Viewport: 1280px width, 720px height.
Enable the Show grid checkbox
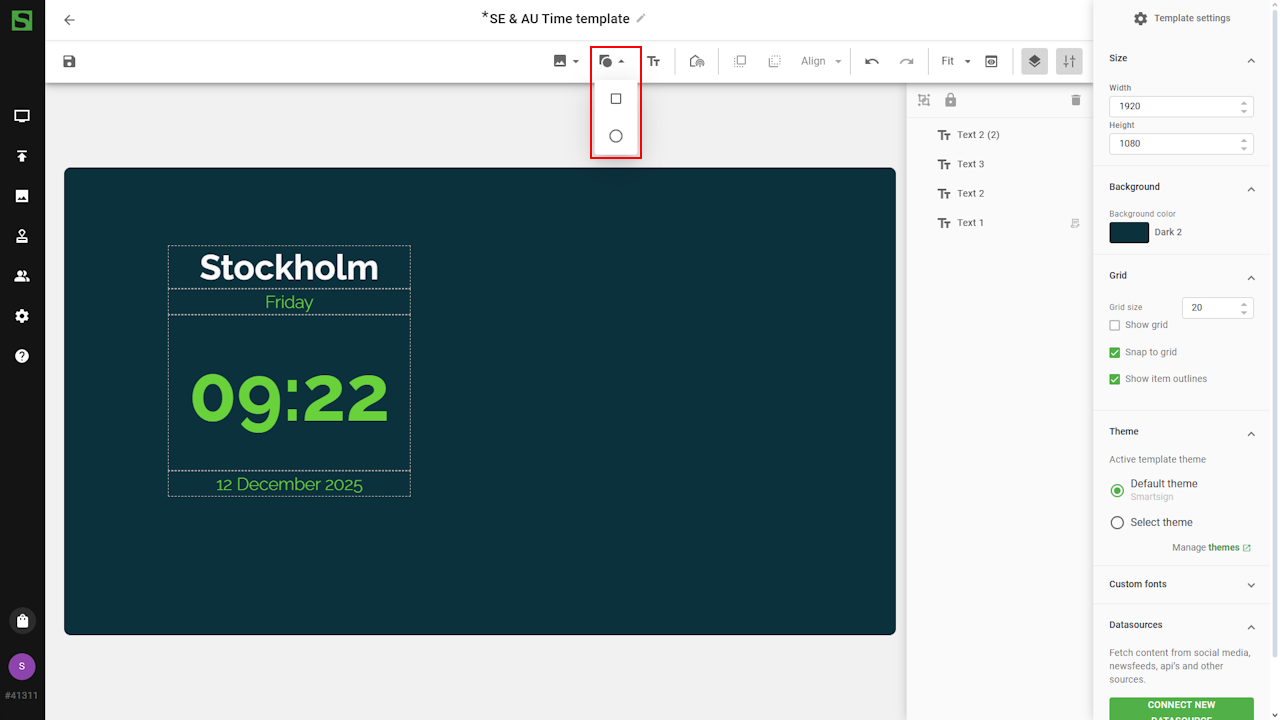(1115, 325)
